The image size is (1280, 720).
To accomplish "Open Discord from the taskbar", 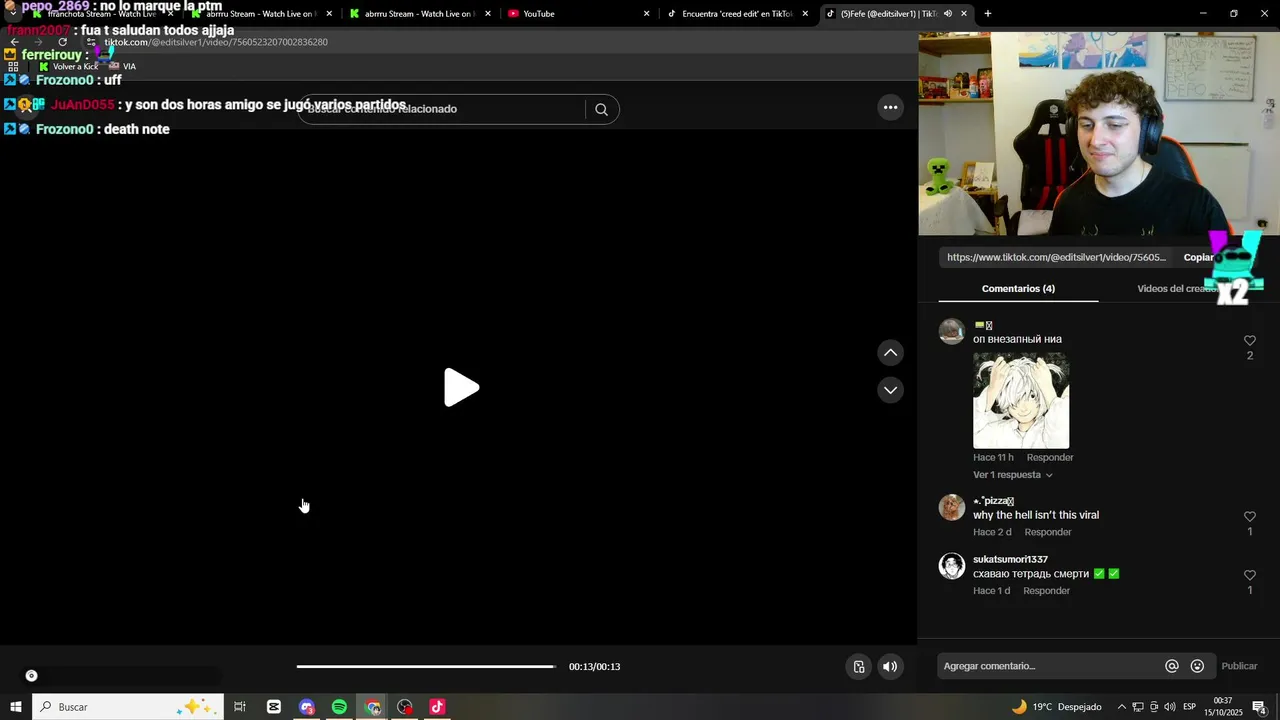I will coord(307,707).
